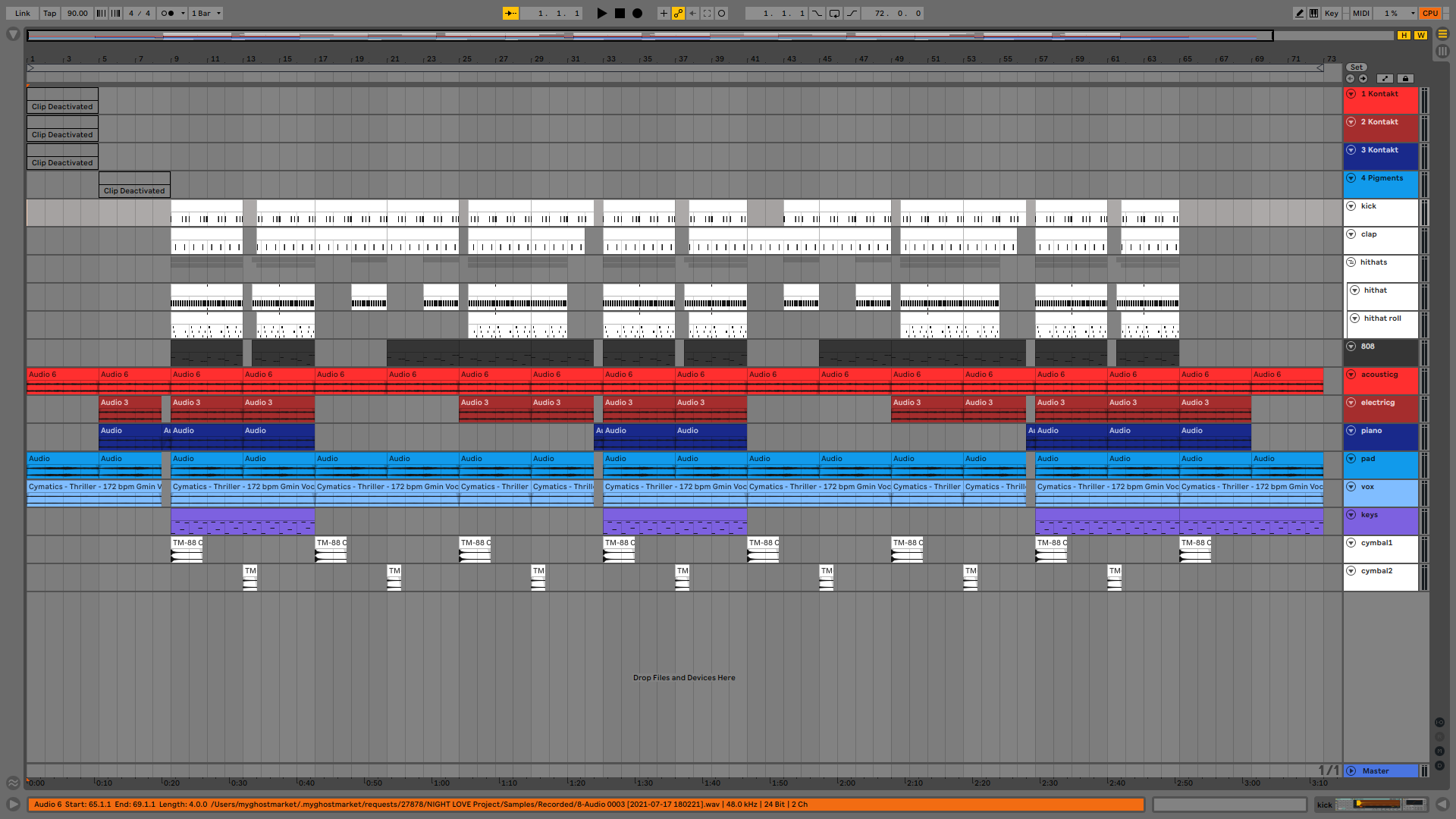Unfold the 3 Kontakt track

tap(1351, 150)
